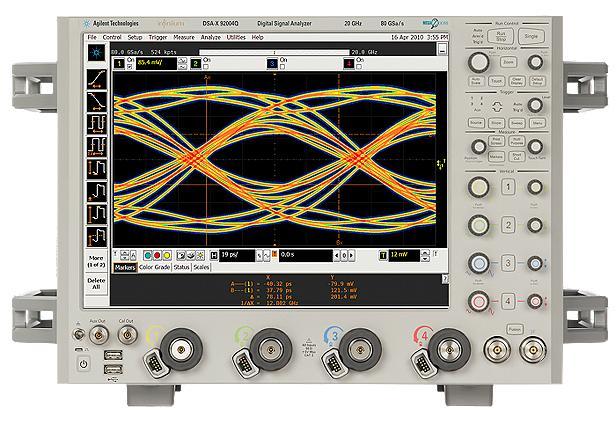Click the yellow circle toolbar icon

pos(167,256)
